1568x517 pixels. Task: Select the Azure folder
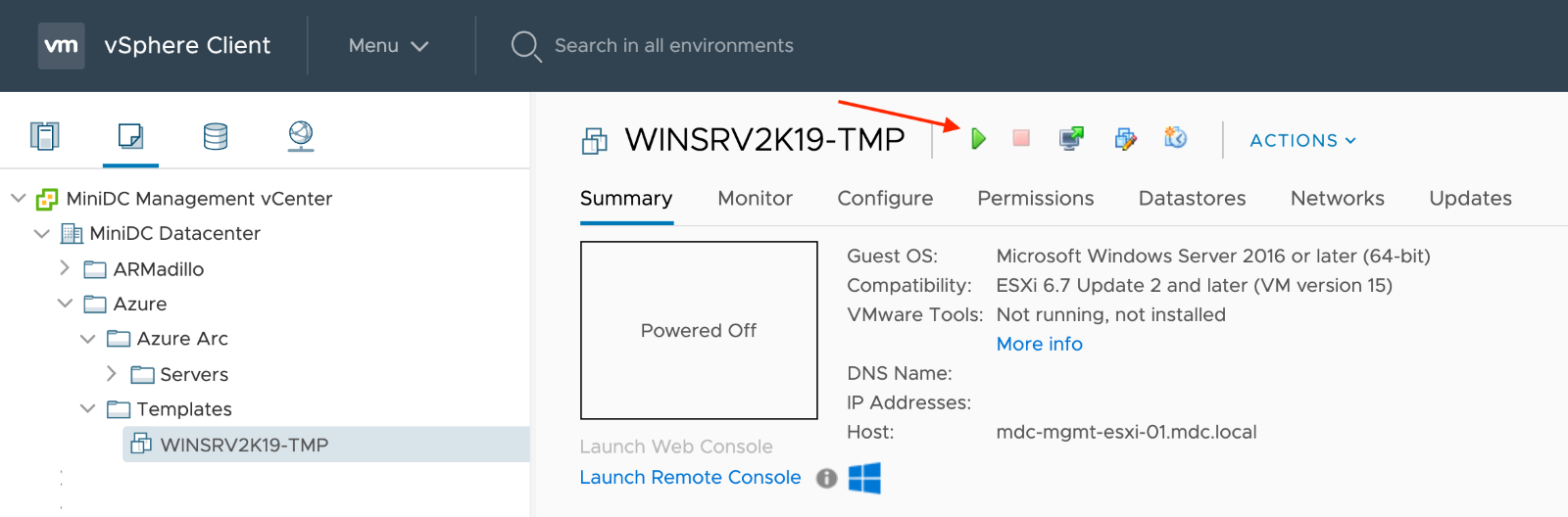pyautogui.click(x=140, y=304)
